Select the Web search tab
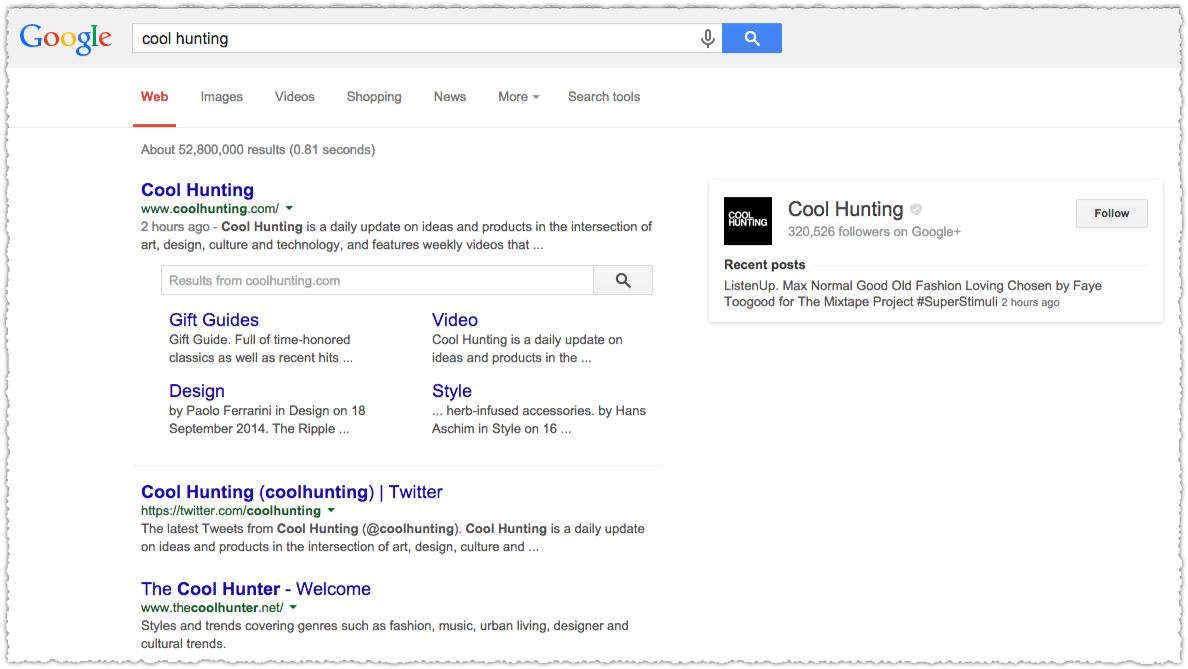This screenshot has height=669, width=1188. tap(155, 97)
